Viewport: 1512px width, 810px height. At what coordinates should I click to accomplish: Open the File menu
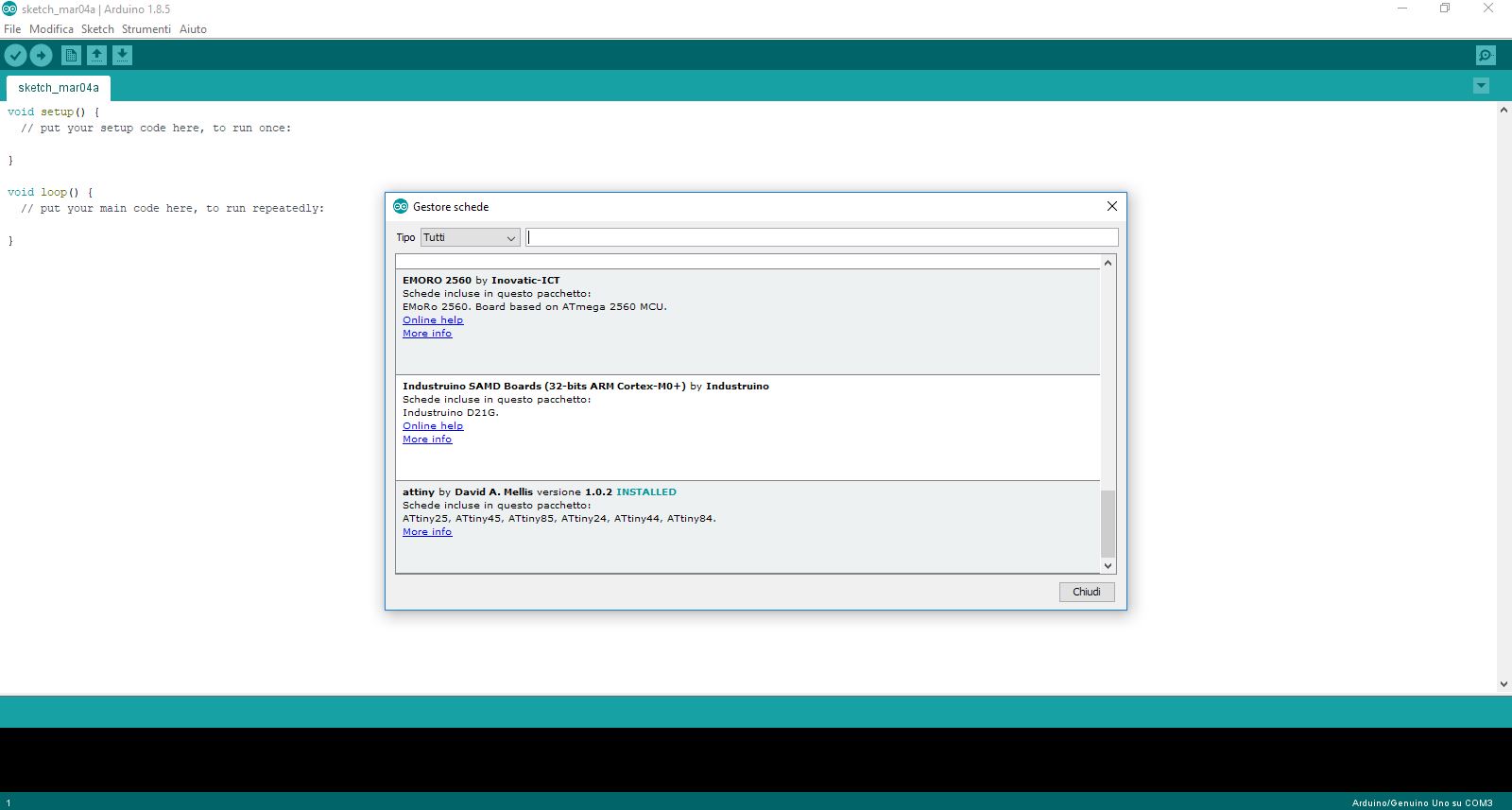click(12, 29)
